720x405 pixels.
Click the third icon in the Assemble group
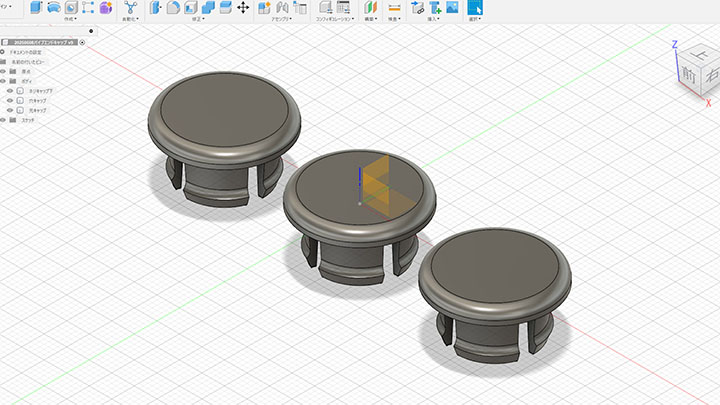tap(300, 7)
